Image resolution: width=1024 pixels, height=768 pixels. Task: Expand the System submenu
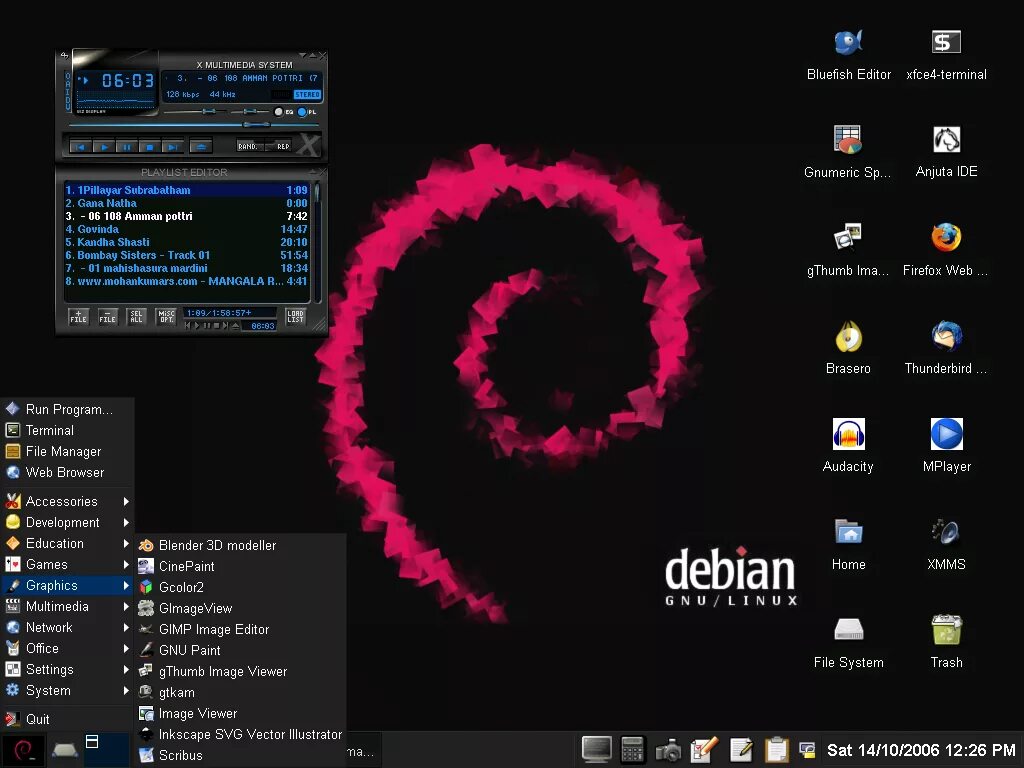(x=67, y=690)
